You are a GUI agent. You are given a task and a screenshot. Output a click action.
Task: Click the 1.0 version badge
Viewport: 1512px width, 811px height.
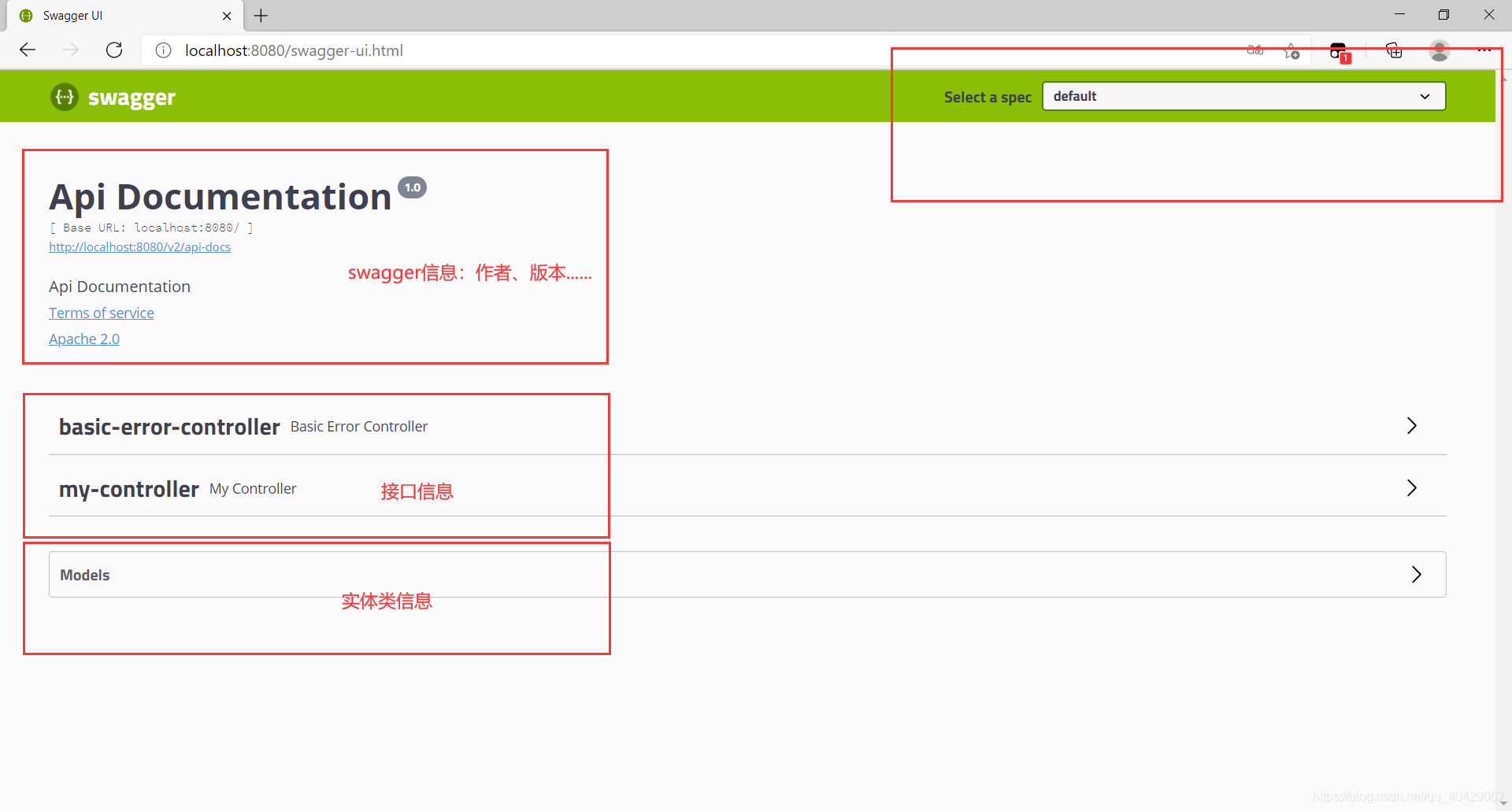412,187
